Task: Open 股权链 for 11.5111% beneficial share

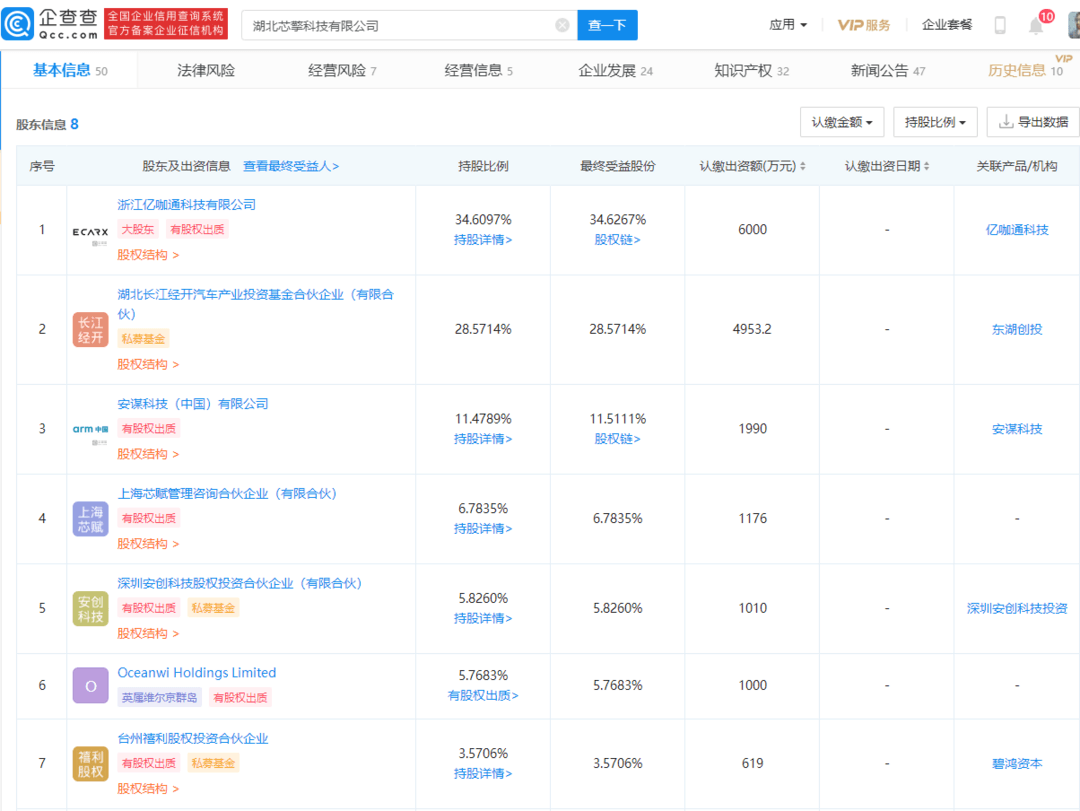Action: tap(617, 439)
